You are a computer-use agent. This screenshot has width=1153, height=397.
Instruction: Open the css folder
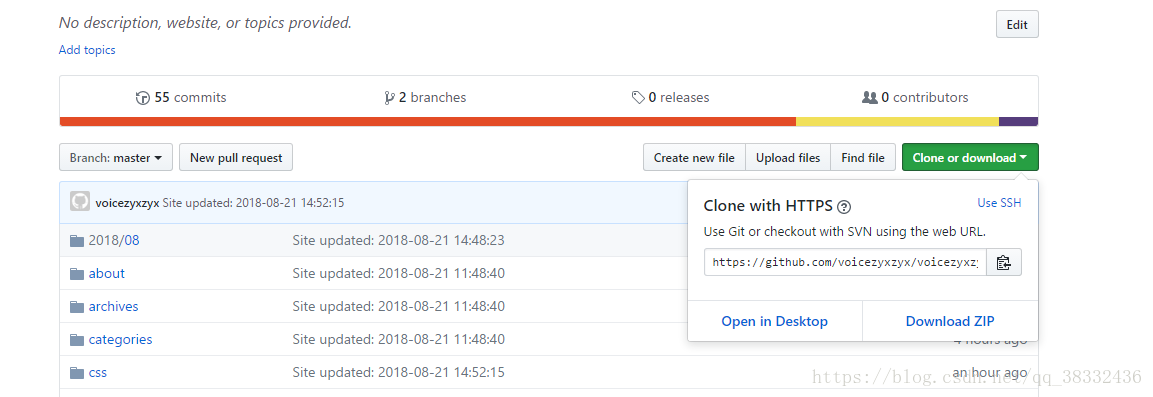point(98,373)
